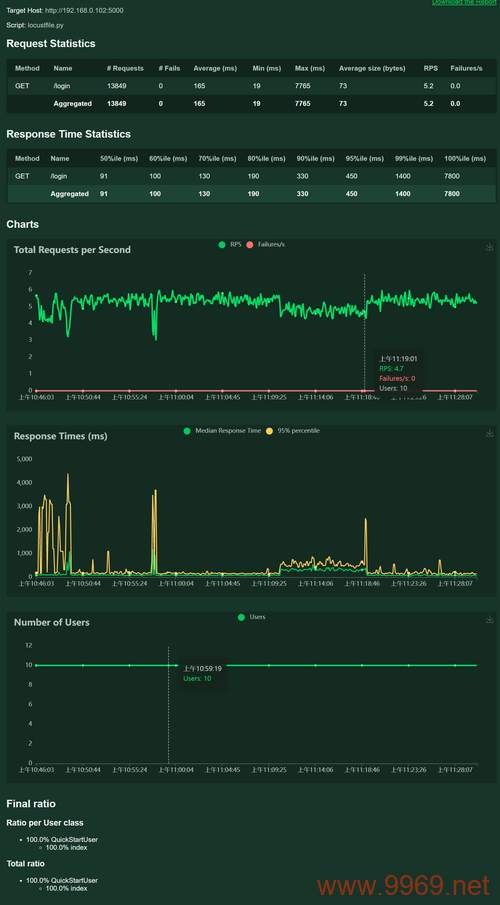This screenshot has height=905, width=500.
Task: Click the 'Max (ms)' column header
Action: coord(309,68)
